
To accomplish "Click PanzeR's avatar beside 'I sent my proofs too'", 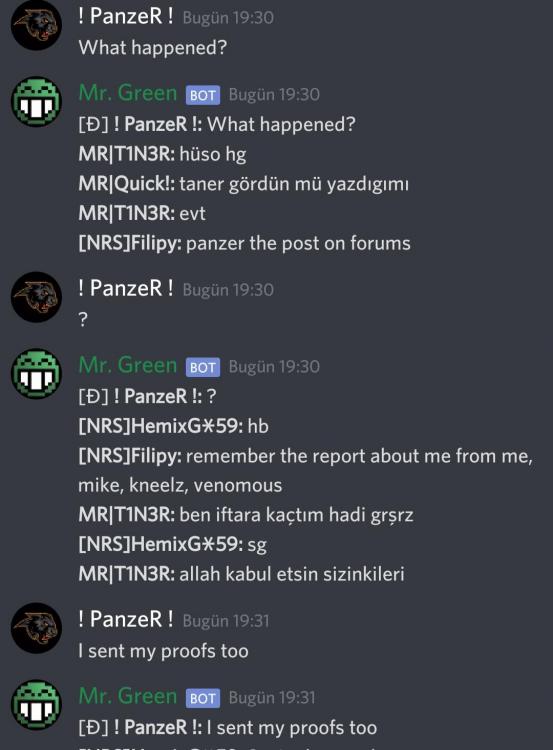I will (x=36, y=628).
